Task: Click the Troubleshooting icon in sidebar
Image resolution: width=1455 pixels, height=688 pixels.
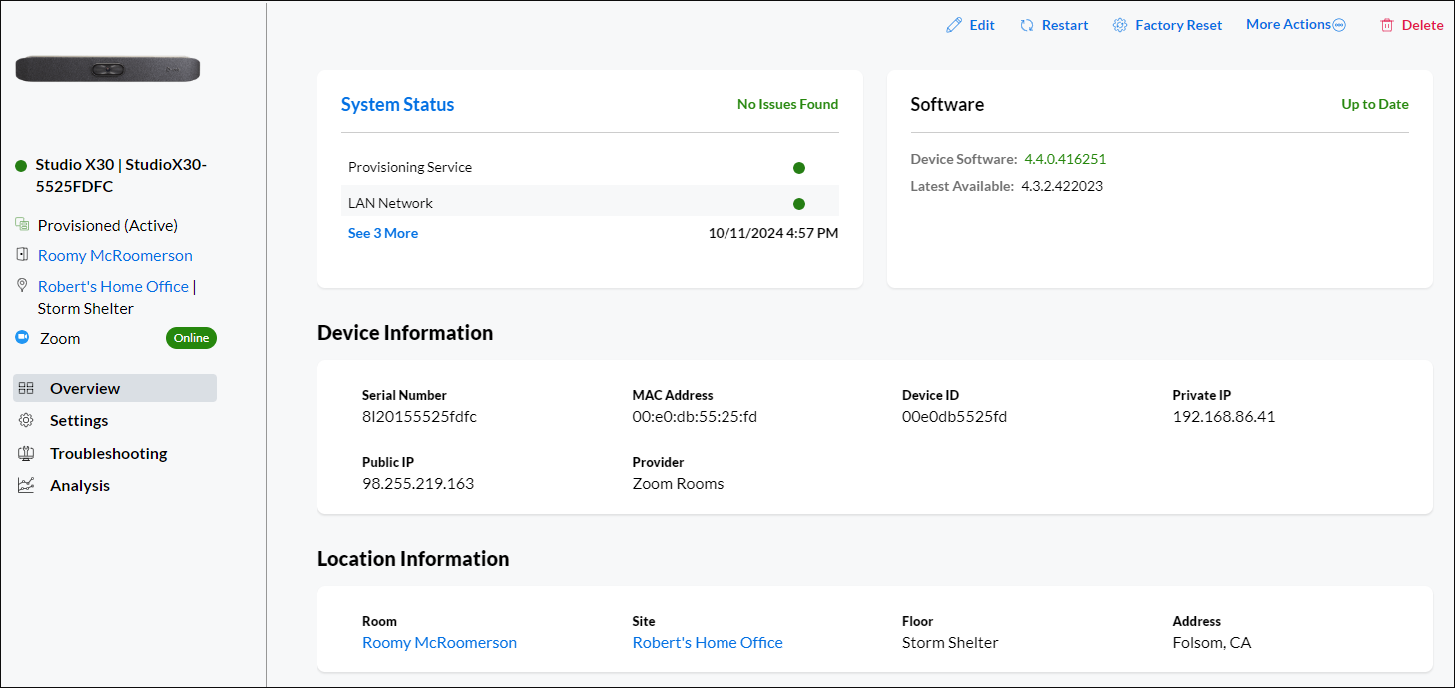Action: pyautogui.click(x=27, y=453)
